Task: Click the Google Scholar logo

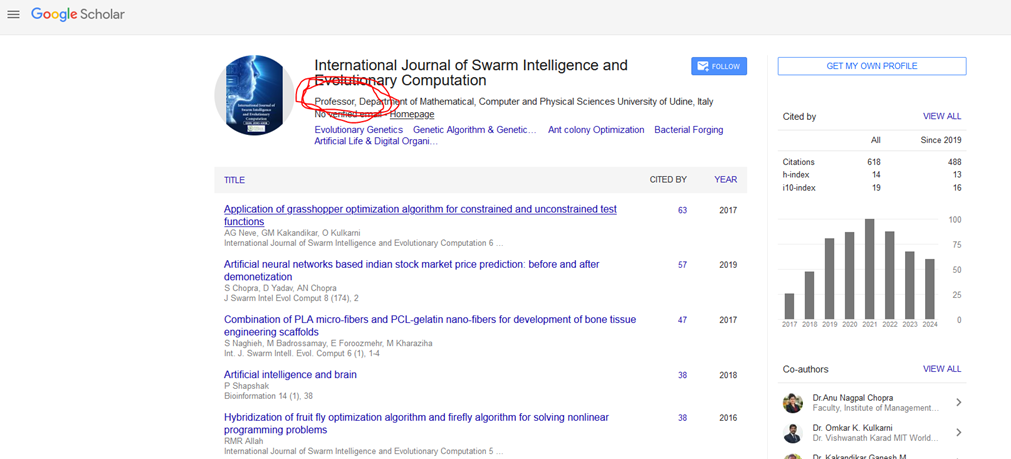Action: [x=78, y=14]
